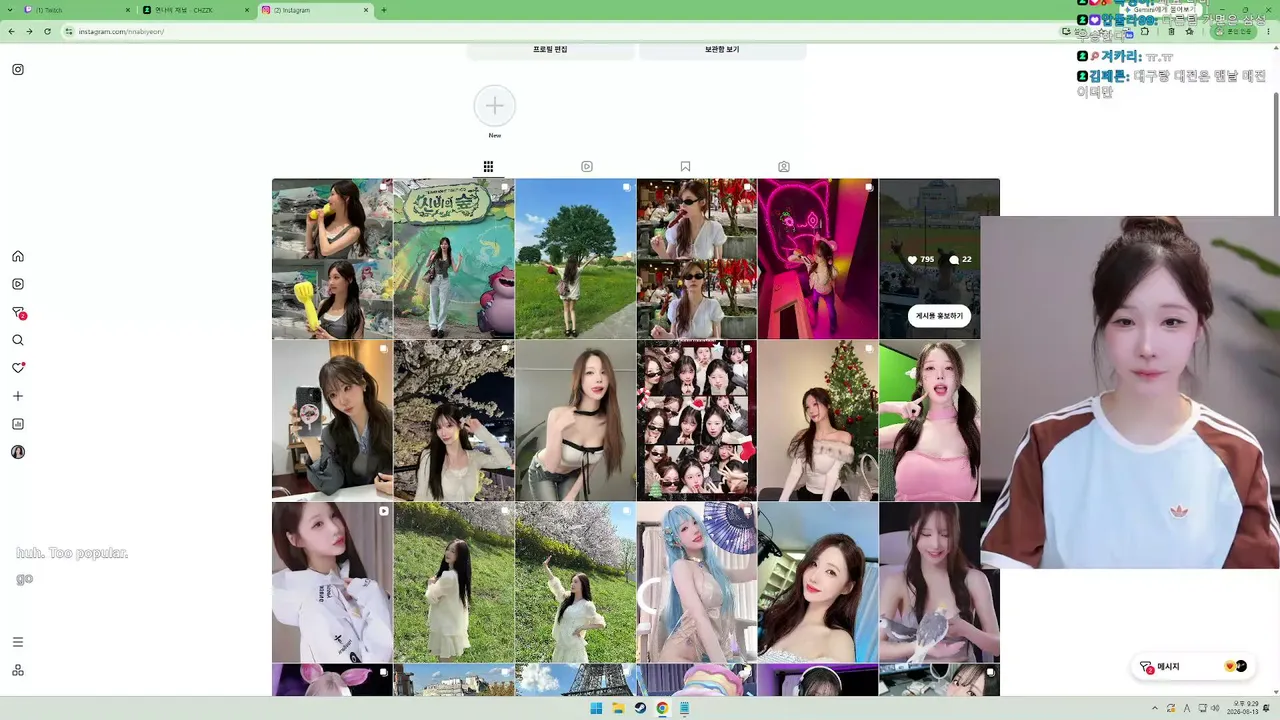Click the promote post button (게시물 홍보하기)
This screenshot has width=1280, height=720.
point(939,316)
